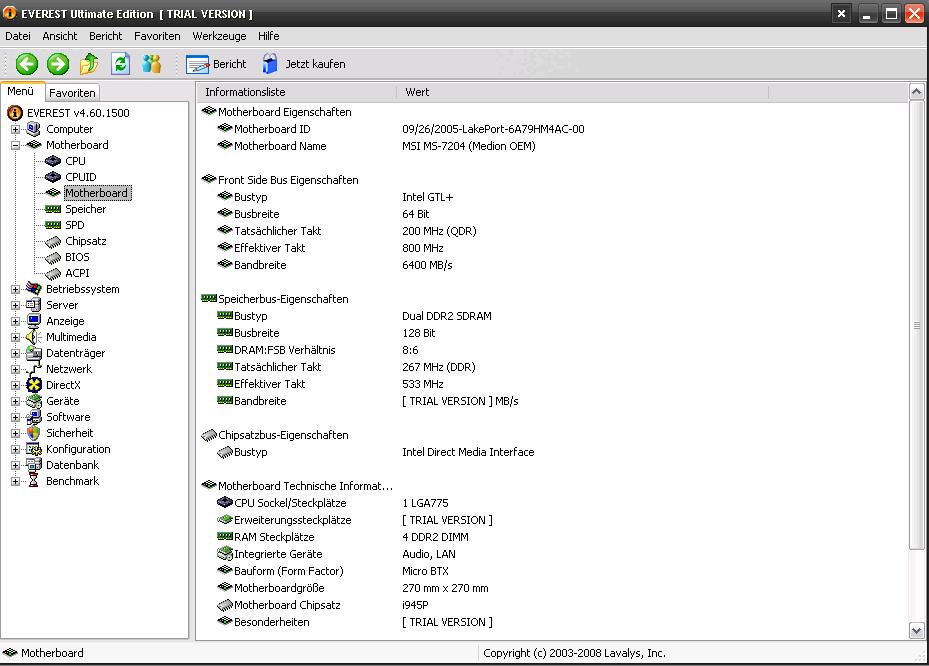Click the Datenträger drive icon
The image size is (929, 666).
pyautogui.click(x=34, y=353)
